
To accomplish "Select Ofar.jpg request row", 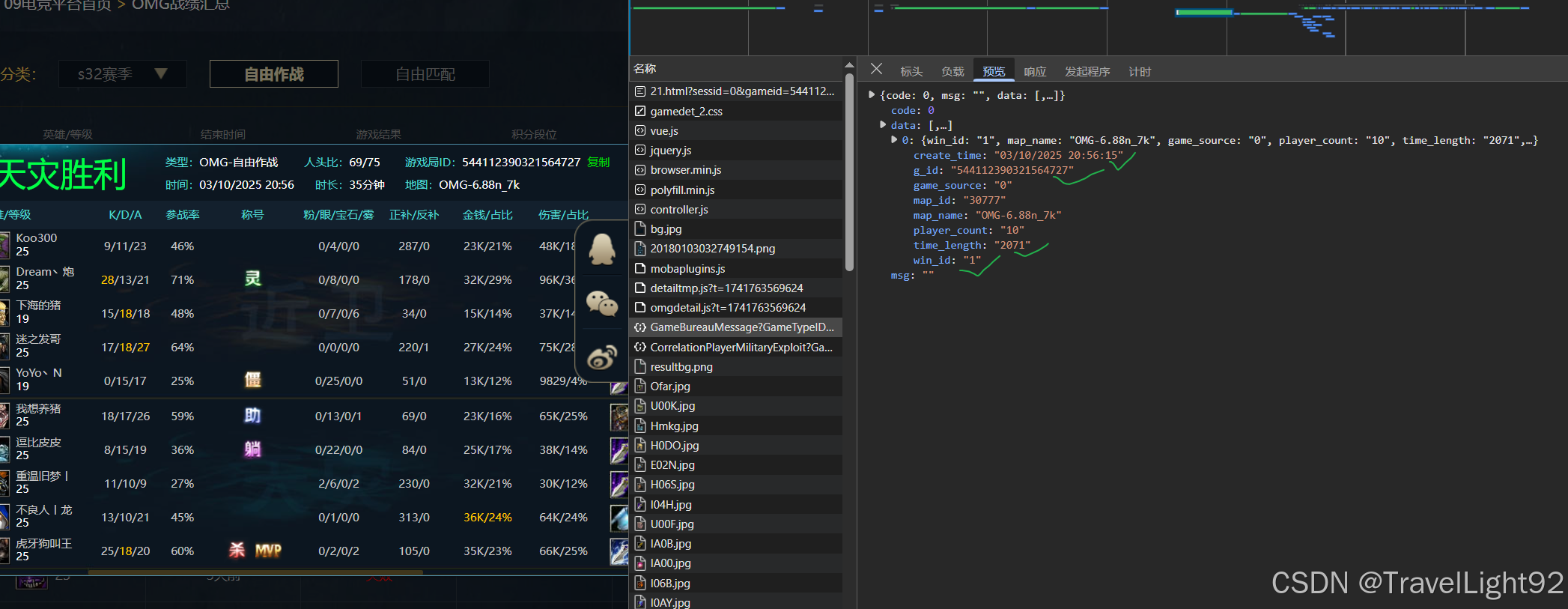I will tap(737, 386).
